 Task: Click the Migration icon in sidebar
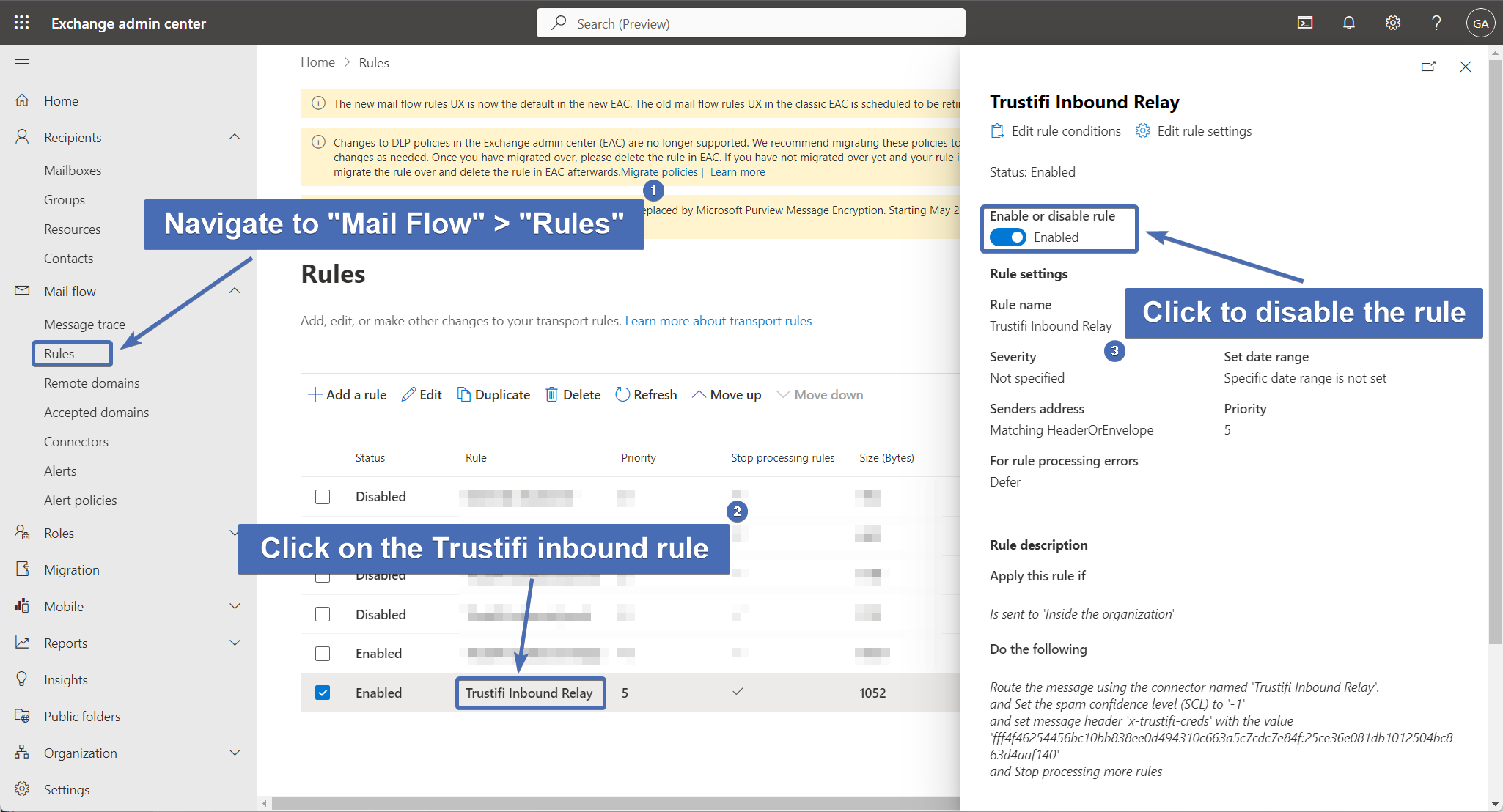click(22, 569)
